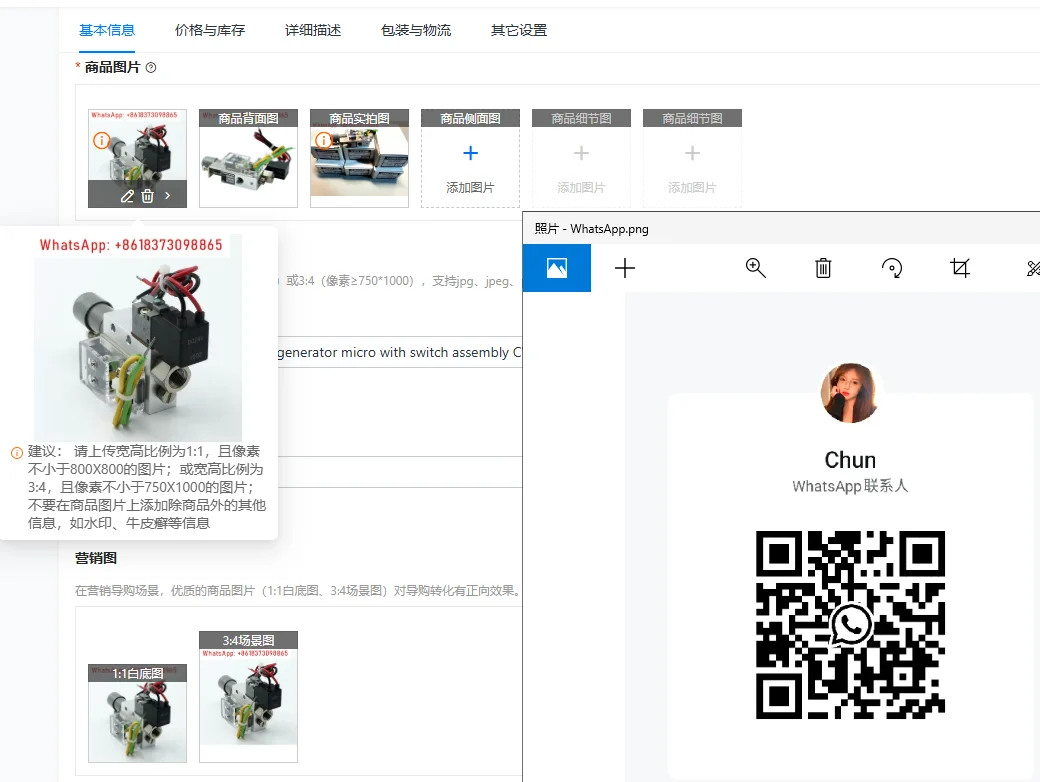This screenshot has height=782, width=1040.
Task: Select the 其它设置 tab
Action: click(x=519, y=30)
